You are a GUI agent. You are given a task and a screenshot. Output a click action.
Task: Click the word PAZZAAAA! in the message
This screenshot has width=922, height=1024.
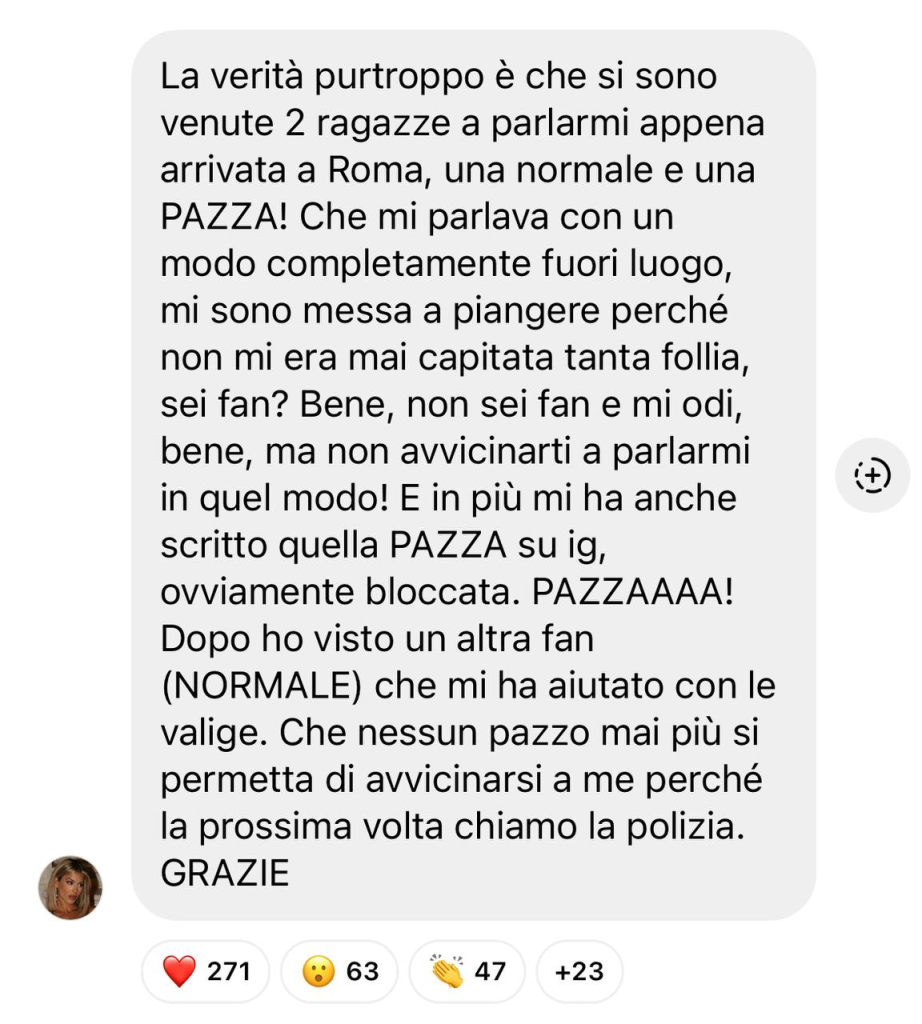click(x=633, y=592)
